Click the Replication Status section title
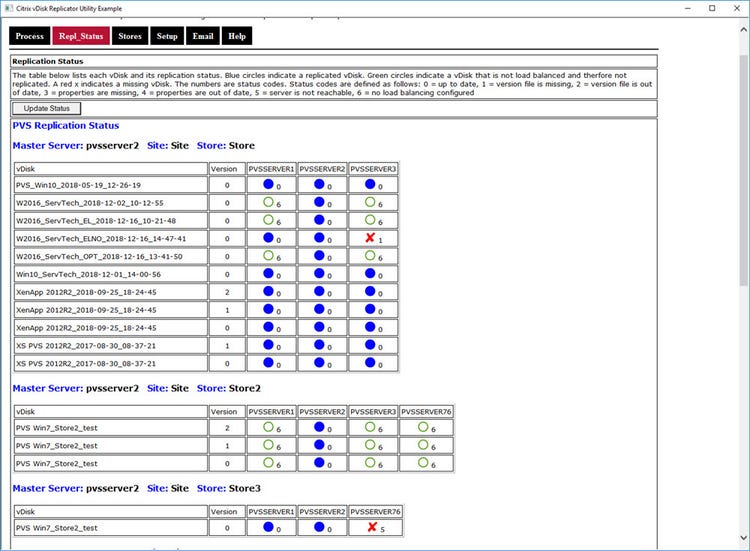Image resolution: width=750 pixels, height=551 pixels. click(x=48, y=61)
